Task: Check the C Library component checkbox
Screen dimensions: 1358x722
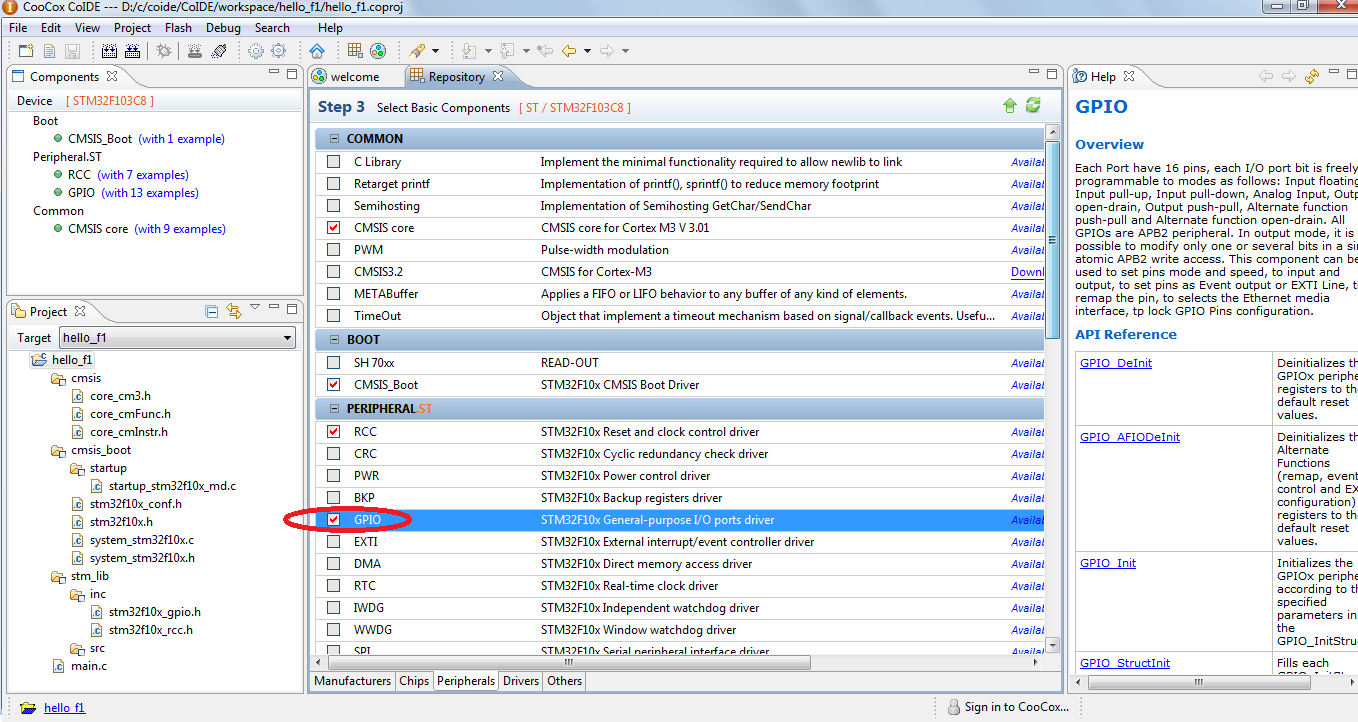Action: [x=334, y=162]
